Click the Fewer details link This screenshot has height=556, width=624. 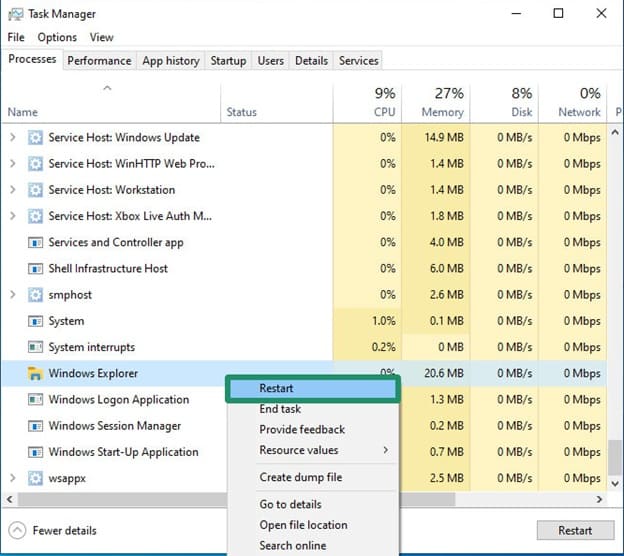pyautogui.click(x=64, y=531)
